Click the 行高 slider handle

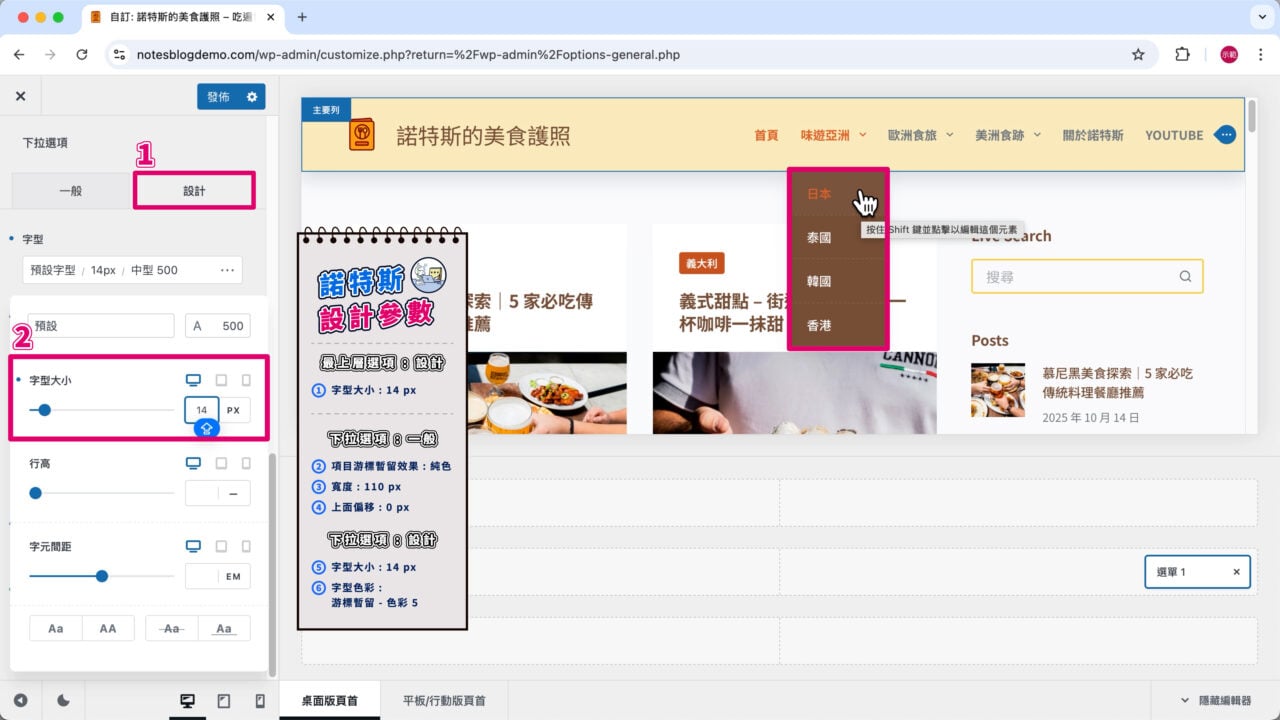36,493
